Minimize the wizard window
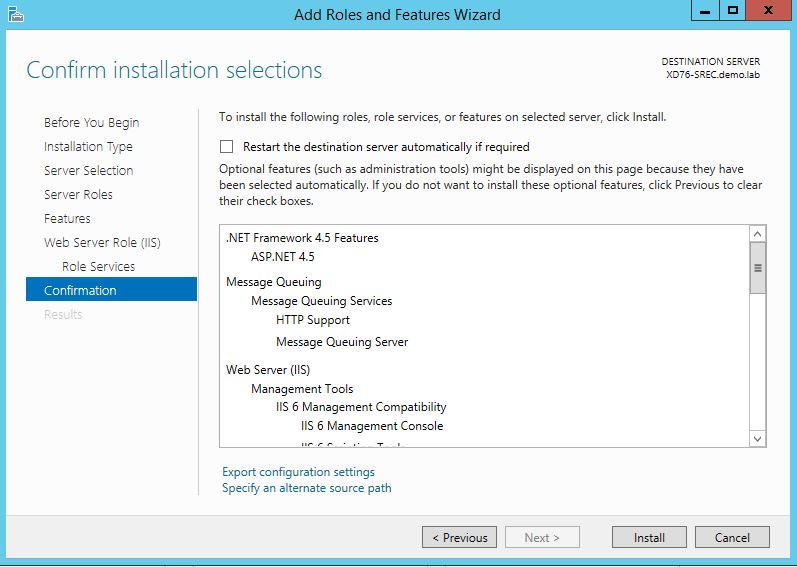Screen dimensions: 797x567 pyautogui.click(x=704, y=11)
